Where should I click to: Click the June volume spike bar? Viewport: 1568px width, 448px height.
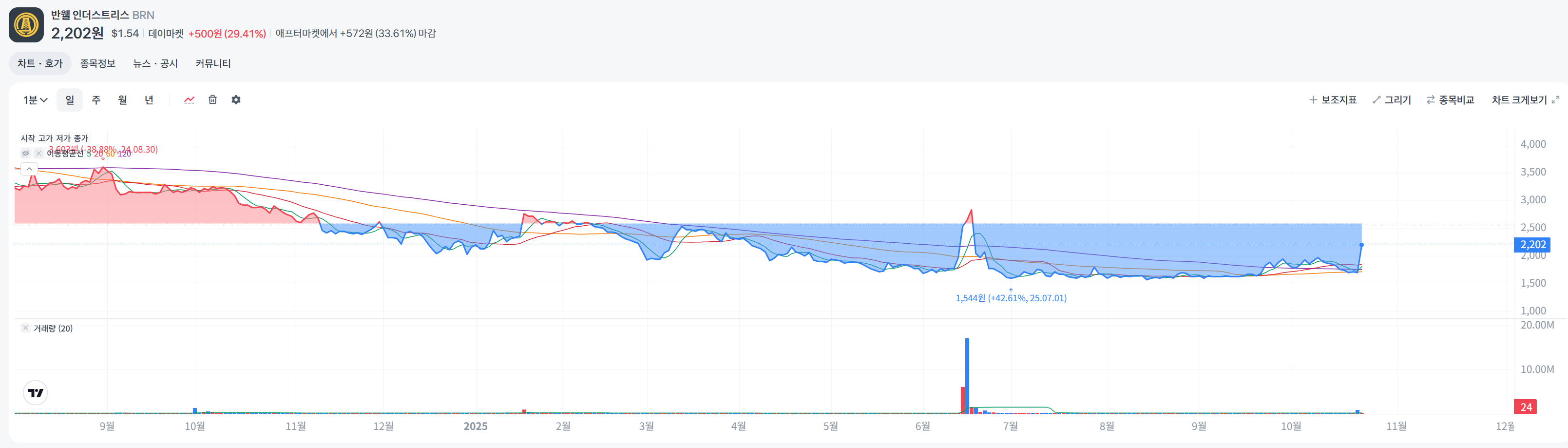967,375
